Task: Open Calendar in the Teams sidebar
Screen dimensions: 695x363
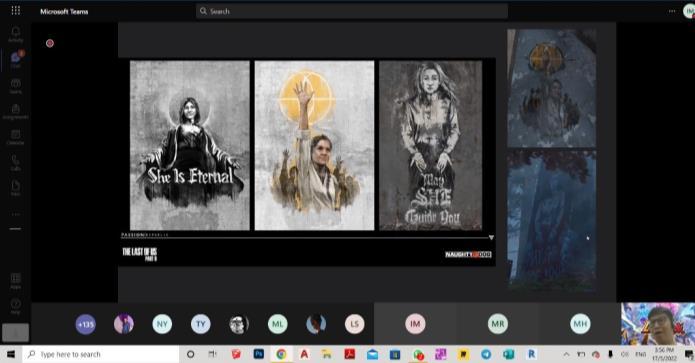Action: pyautogui.click(x=16, y=137)
